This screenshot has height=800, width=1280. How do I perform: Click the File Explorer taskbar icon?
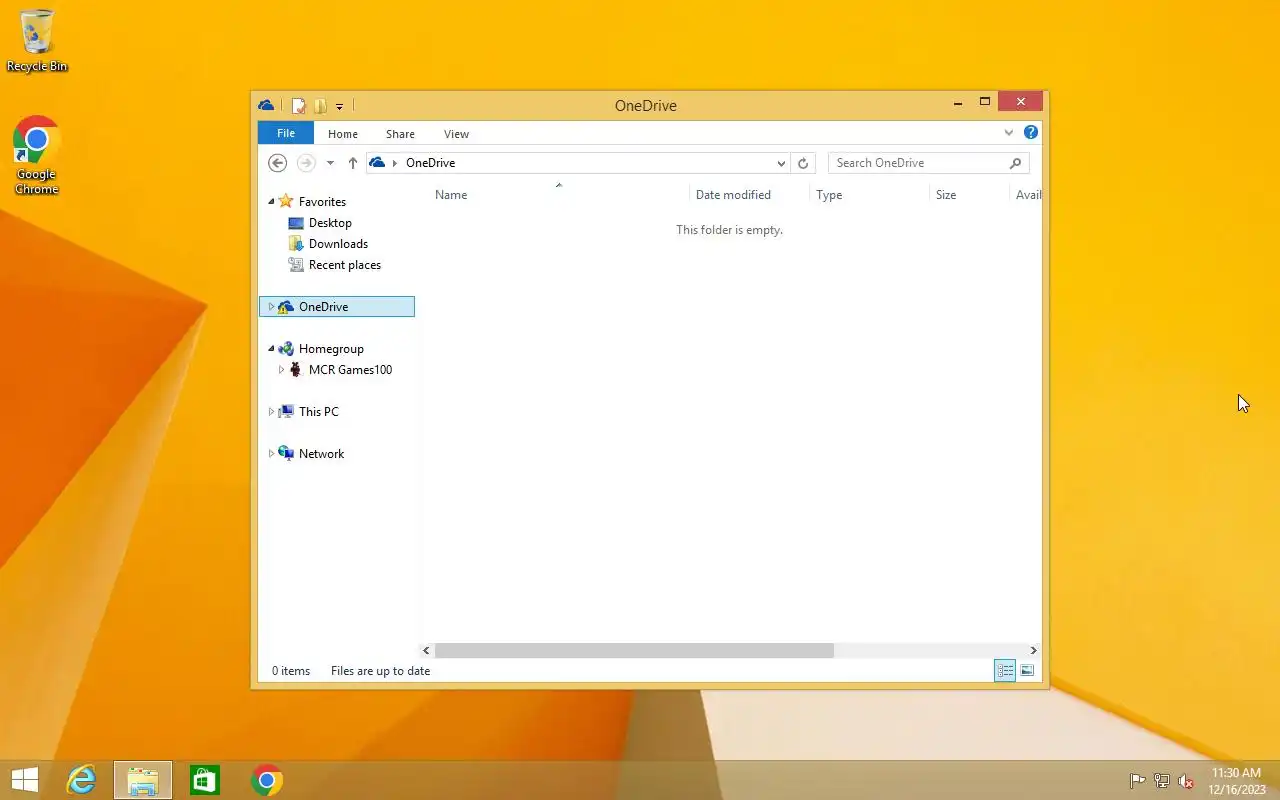143,780
